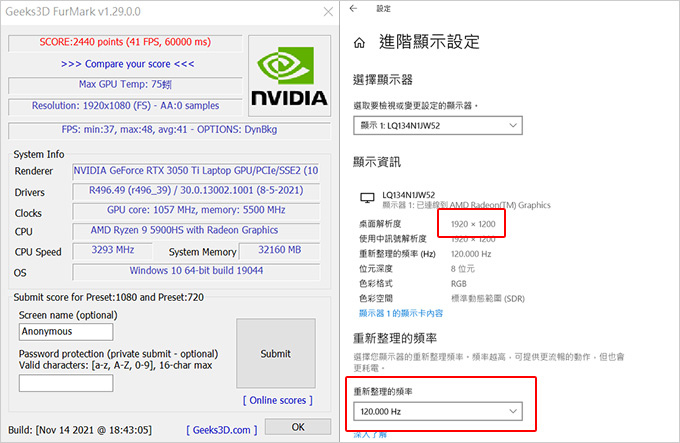Click the 32160 MB System Memory value
This screenshot has width=680, height=443.
coord(279,250)
